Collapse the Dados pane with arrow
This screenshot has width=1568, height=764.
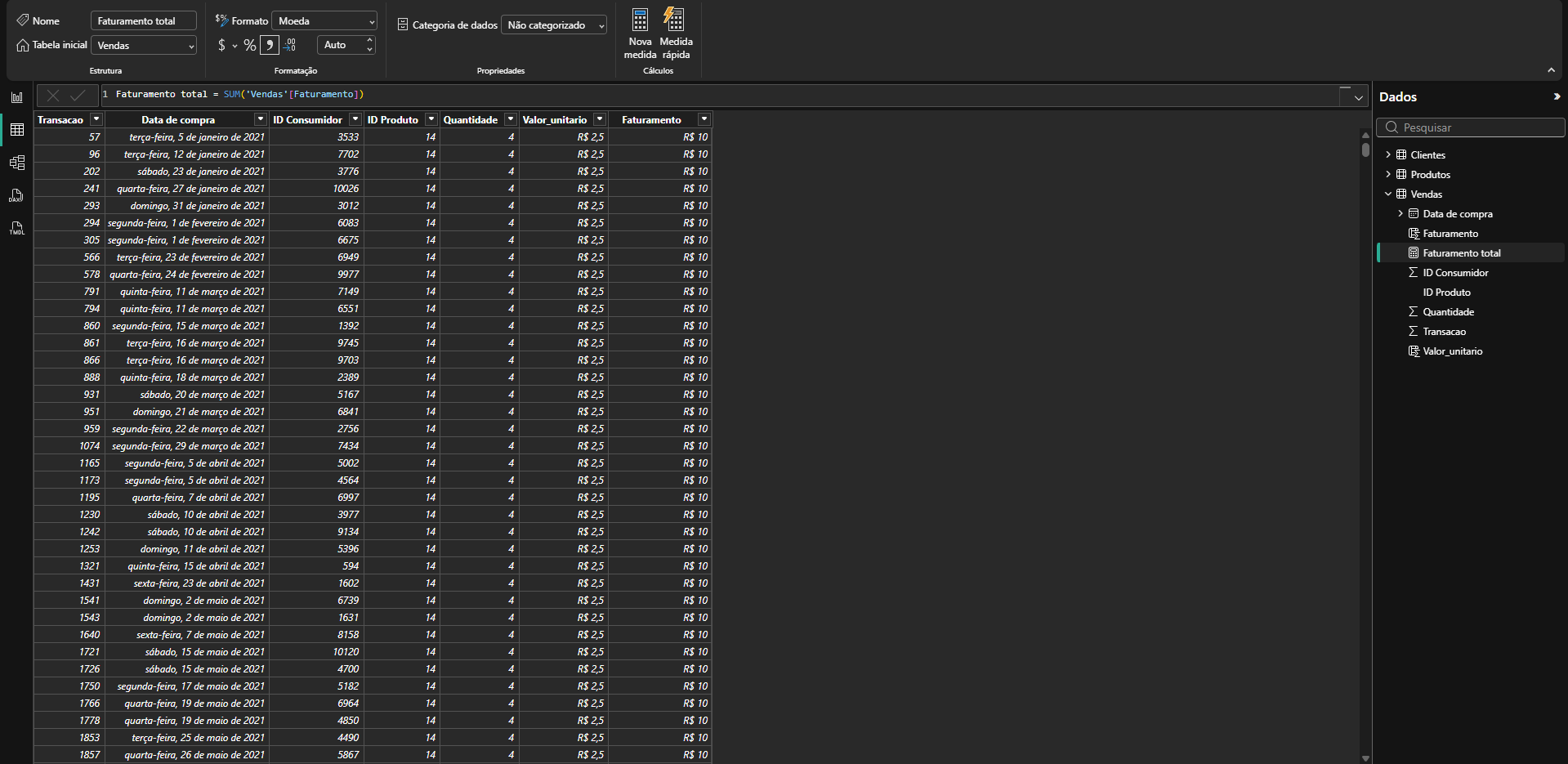point(1556,96)
